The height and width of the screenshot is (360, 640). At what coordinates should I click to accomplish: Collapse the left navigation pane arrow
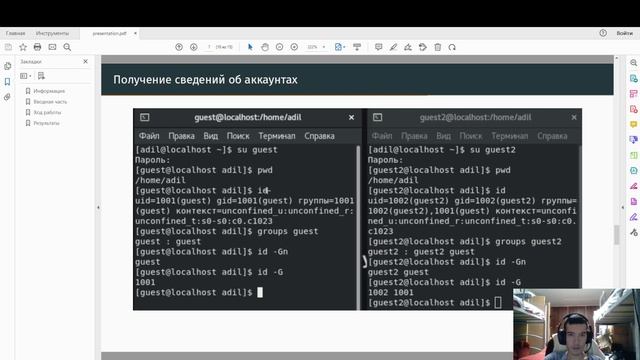tap(98, 207)
